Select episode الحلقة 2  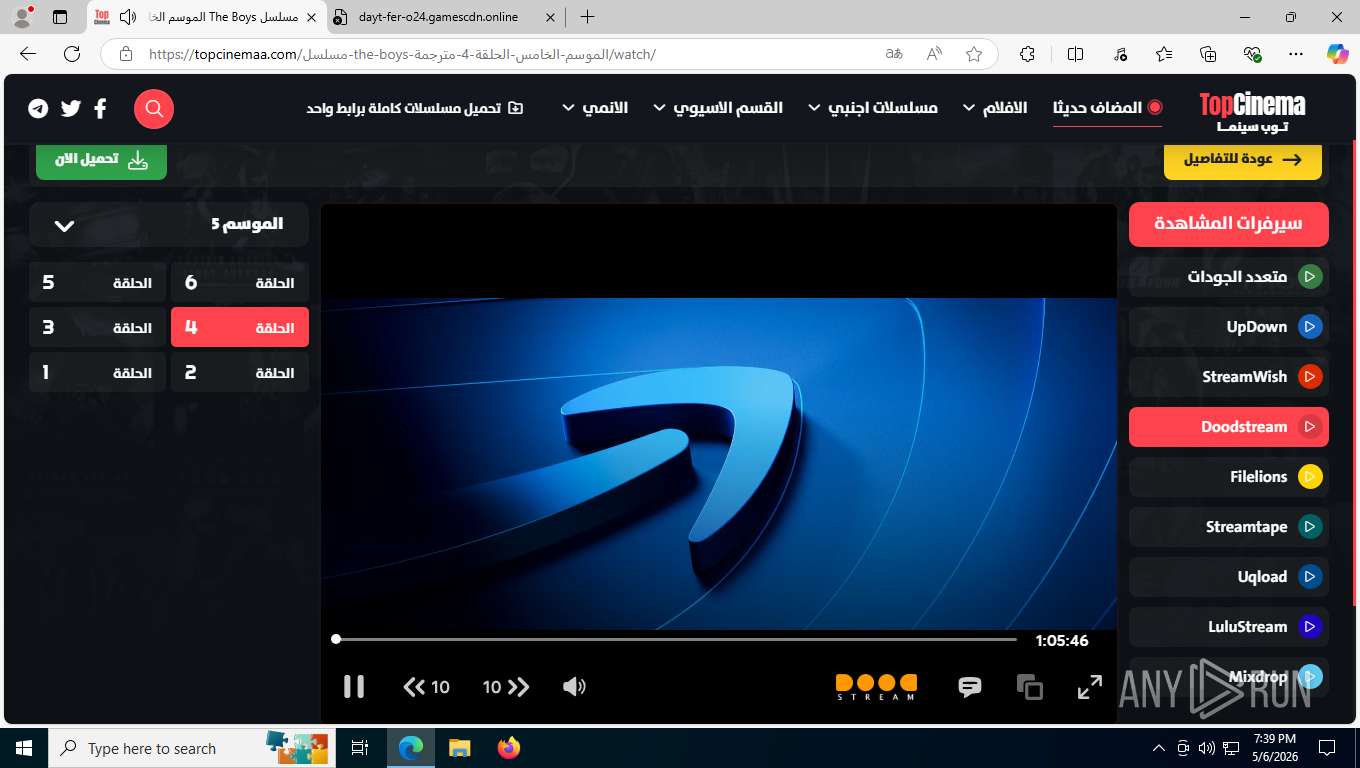coord(240,372)
